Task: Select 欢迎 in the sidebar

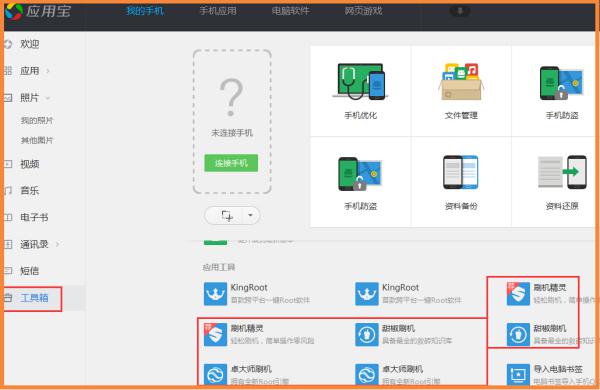Action: coord(29,44)
